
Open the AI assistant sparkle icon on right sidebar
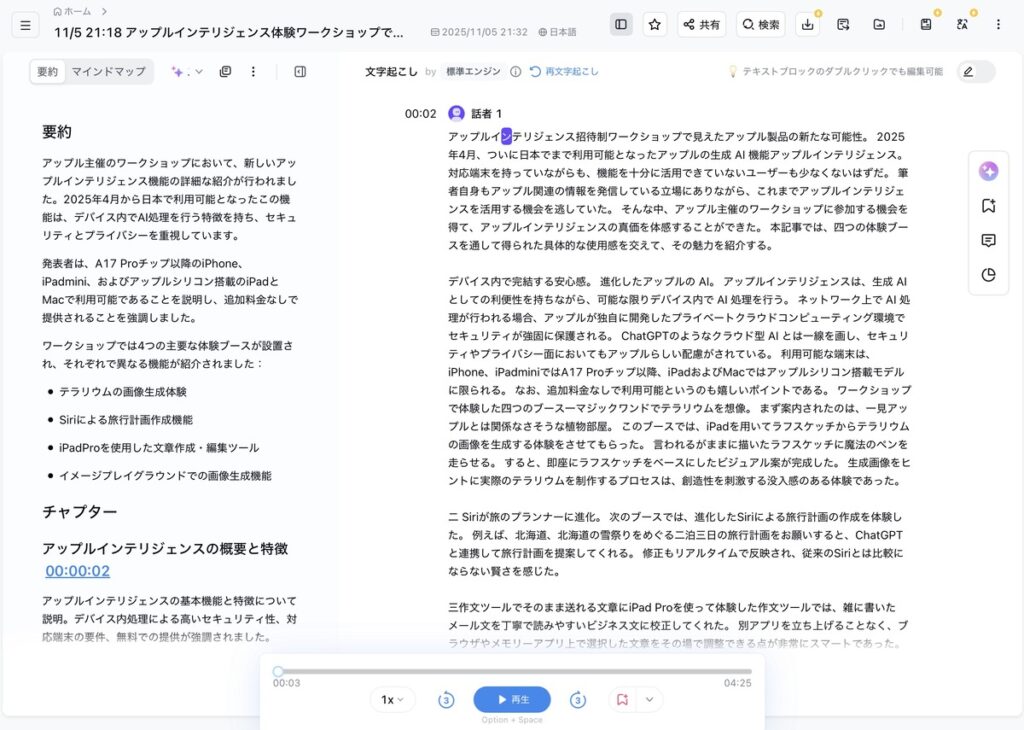(988, 170)
